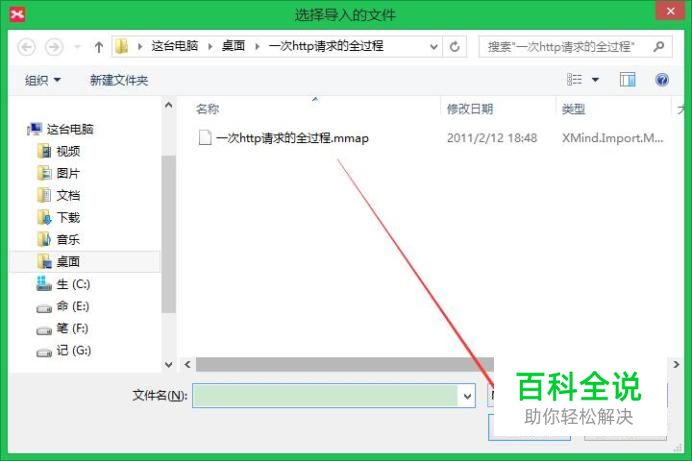Open the 文档 folder in sidebar
The height and width of the screenshot is (461, 692).
point(59,195)
